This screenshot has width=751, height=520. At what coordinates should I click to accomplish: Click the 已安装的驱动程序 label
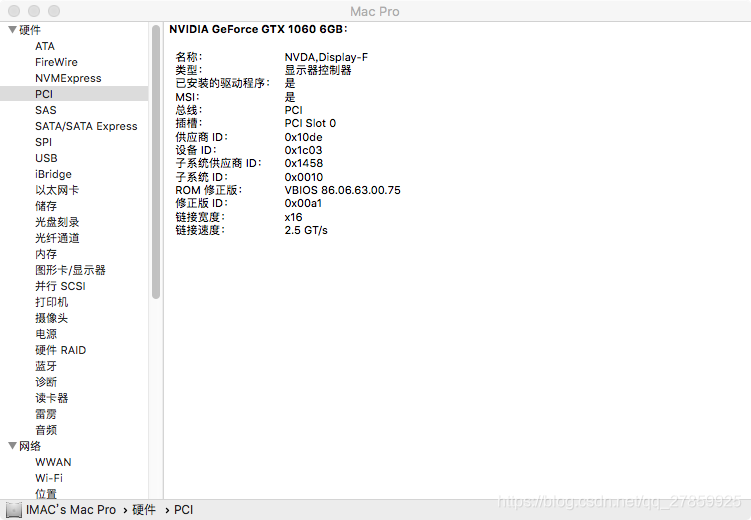(223, 83)
